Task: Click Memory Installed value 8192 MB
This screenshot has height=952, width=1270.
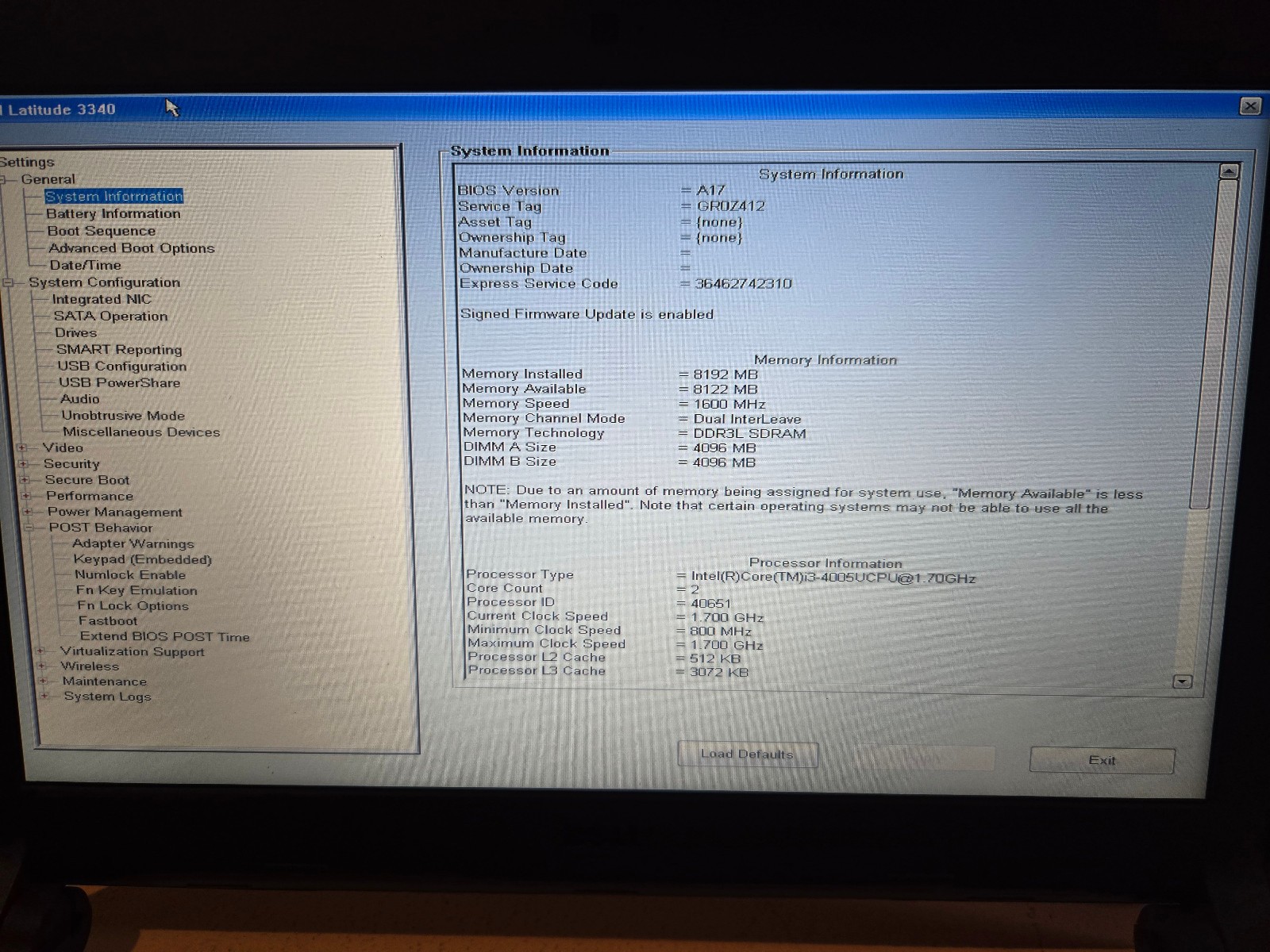Action: pyautogui.click(x=725, y=374)
